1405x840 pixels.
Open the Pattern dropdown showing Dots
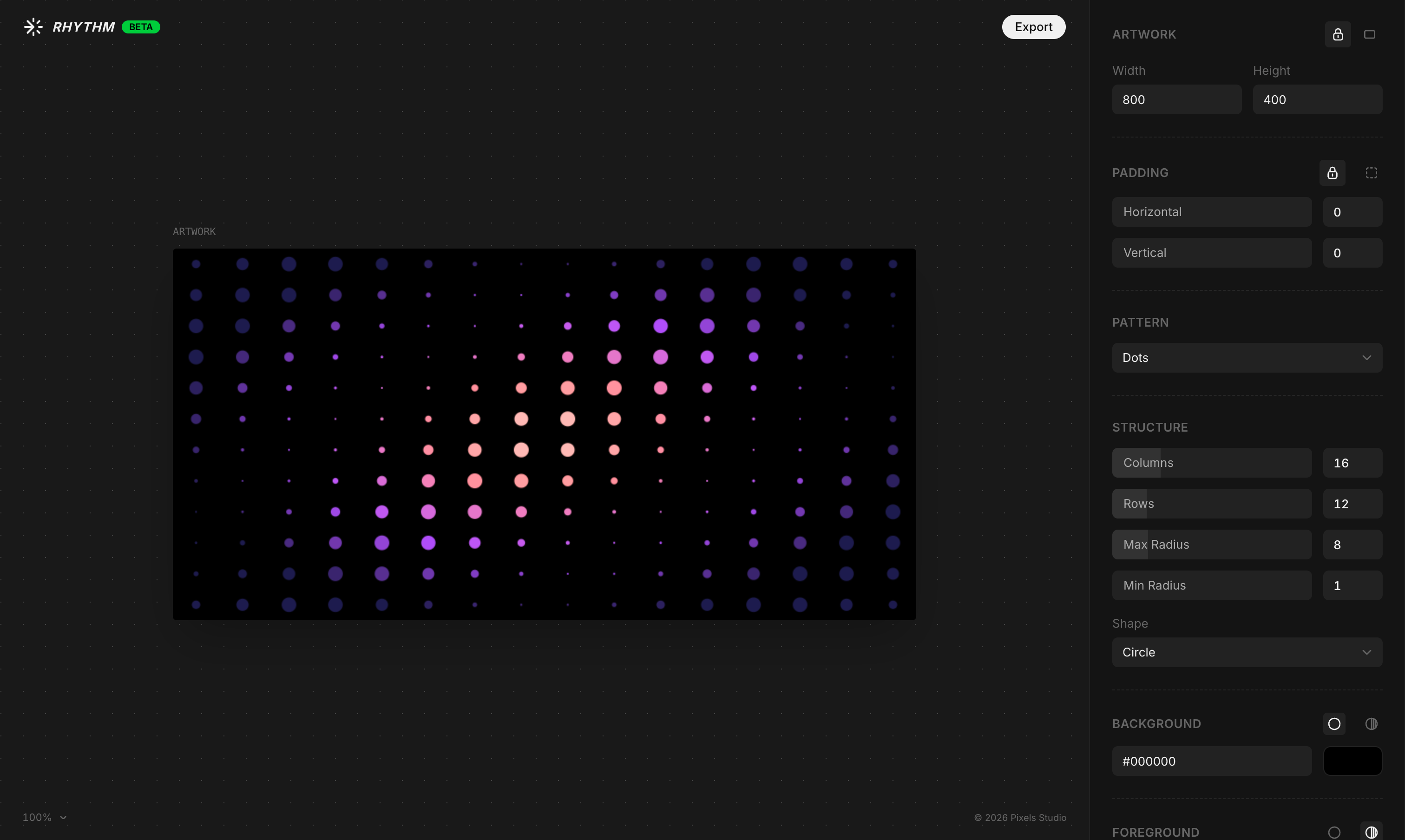pos(1246,357)
